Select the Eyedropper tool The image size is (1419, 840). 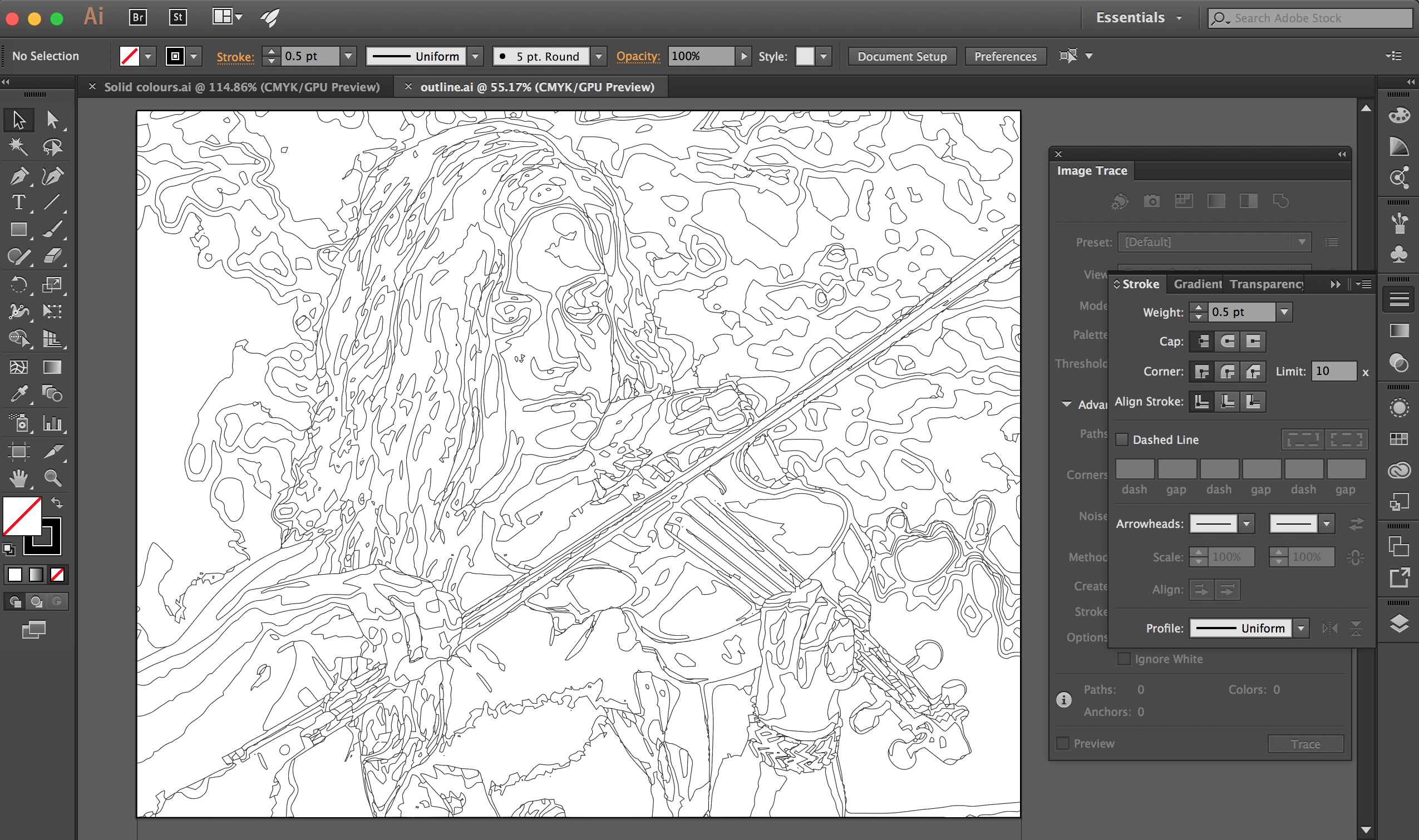click(19, 393)
